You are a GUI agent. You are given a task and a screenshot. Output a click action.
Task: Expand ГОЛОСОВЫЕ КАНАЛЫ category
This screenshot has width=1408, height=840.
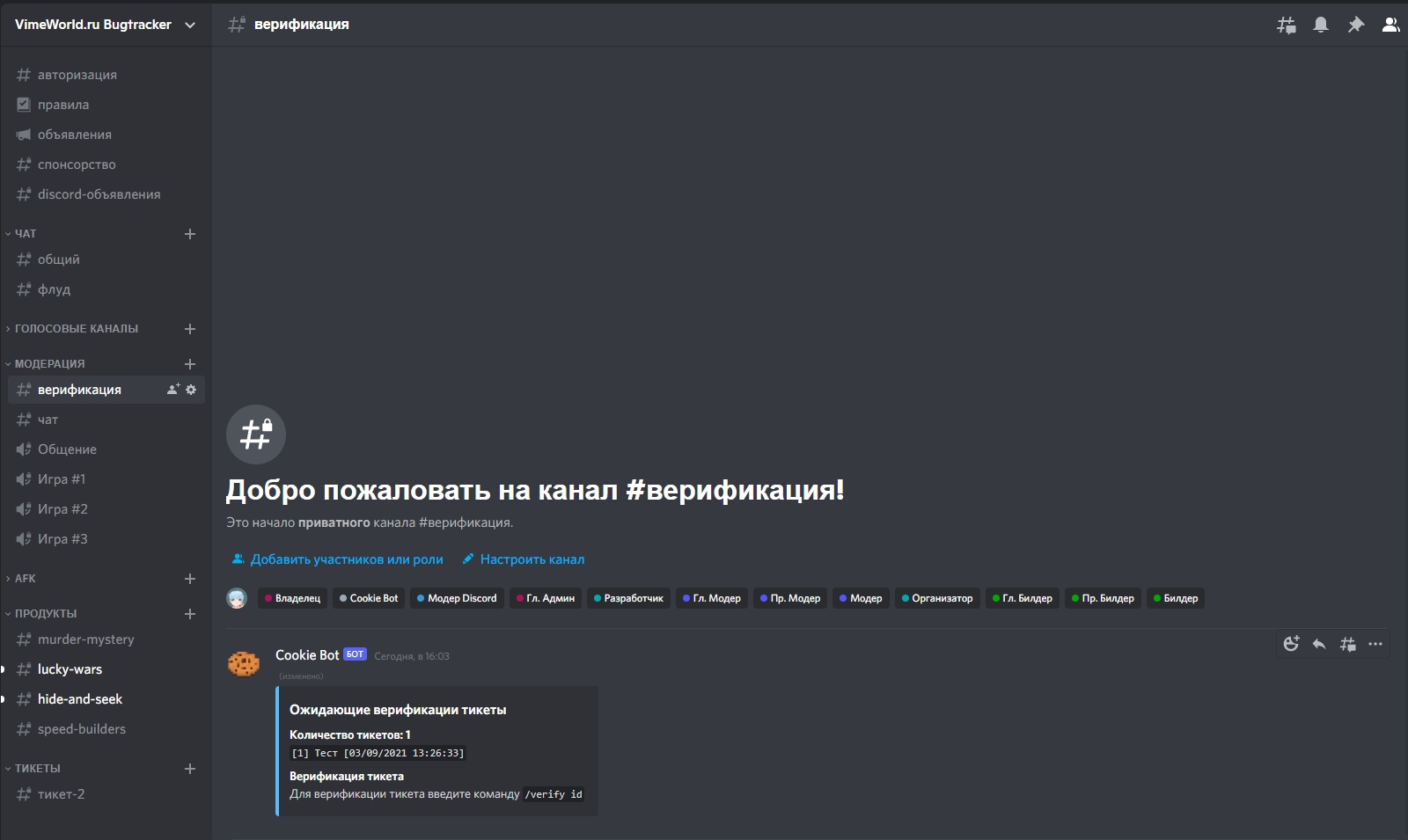[x=76, y=329]
